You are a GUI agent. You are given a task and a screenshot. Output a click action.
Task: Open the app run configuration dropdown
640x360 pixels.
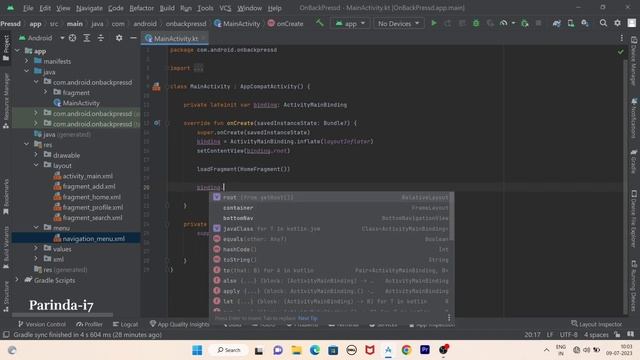pyautogui.click(x=350, y=24)
